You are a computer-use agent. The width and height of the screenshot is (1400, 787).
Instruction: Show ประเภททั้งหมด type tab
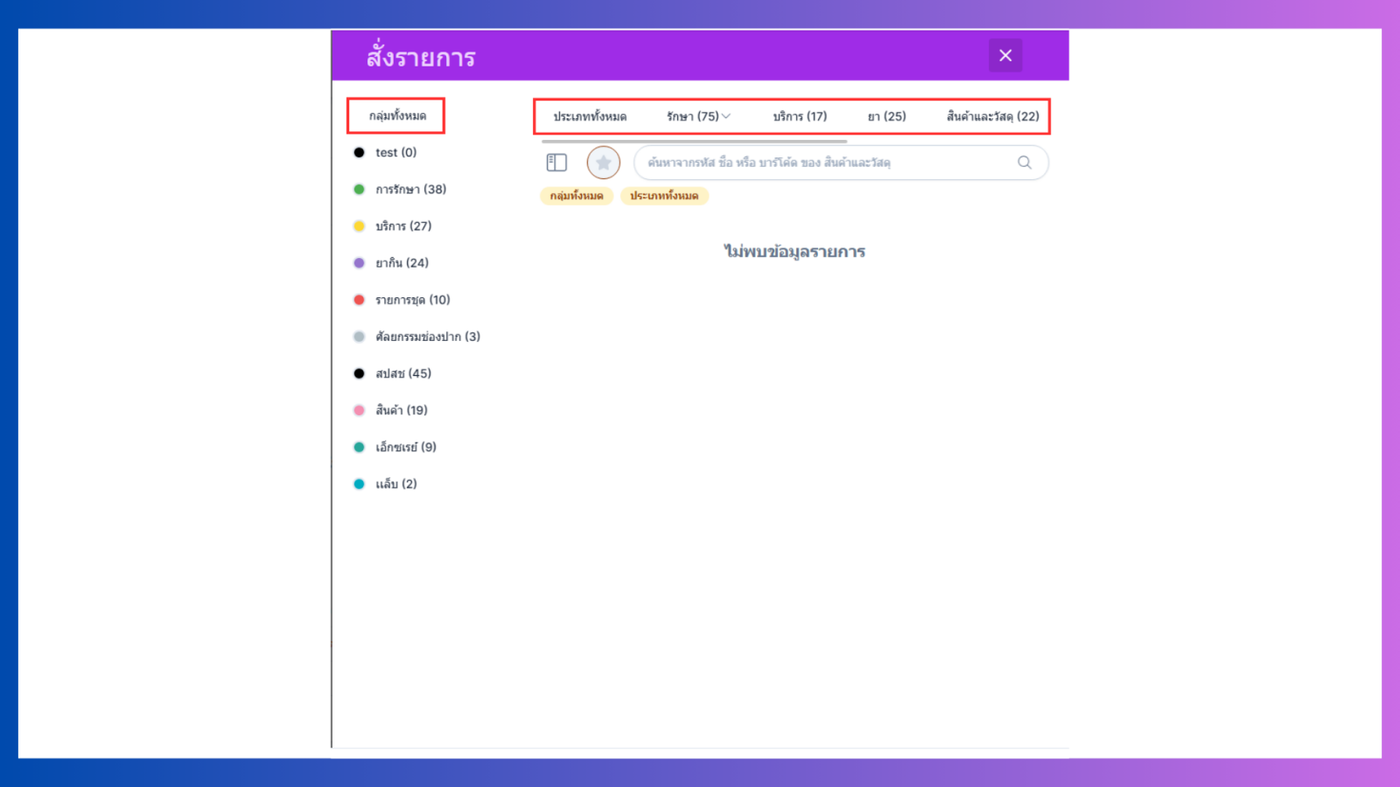click(590, 117)
